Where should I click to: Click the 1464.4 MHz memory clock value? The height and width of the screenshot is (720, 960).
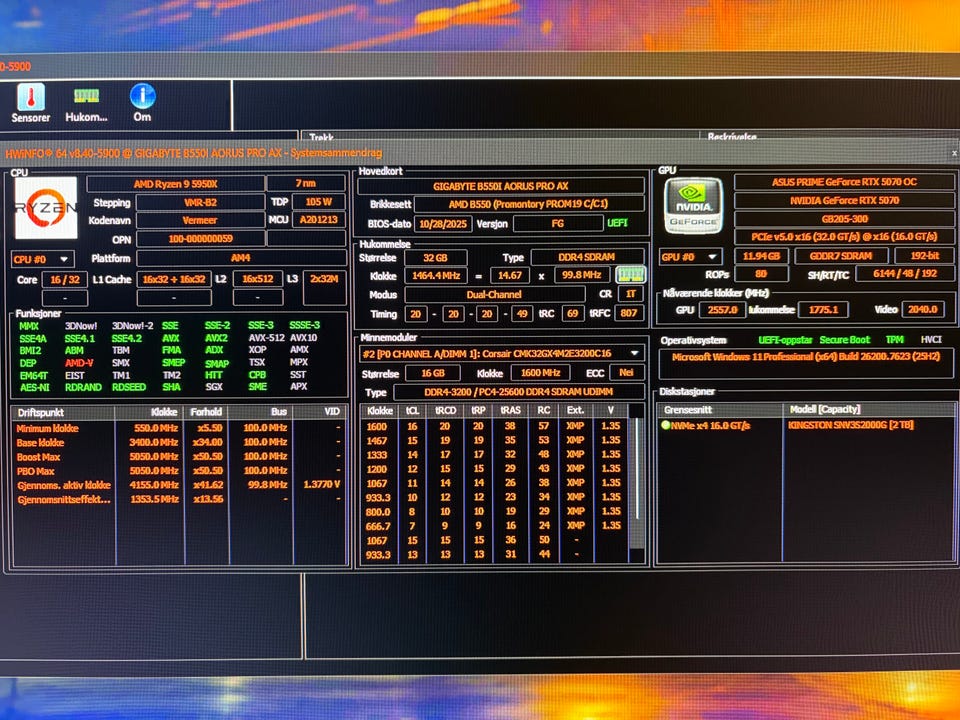coord(436,276)
